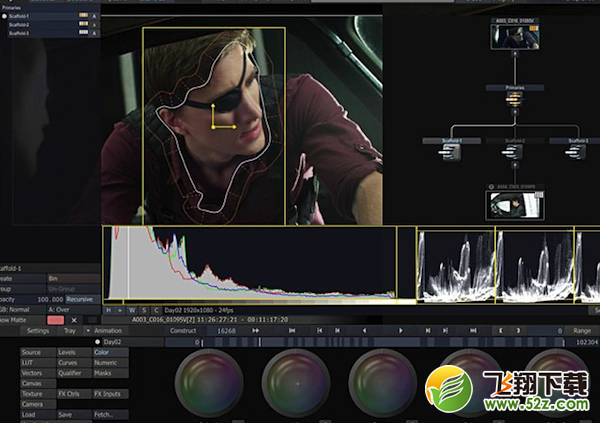Jump to the sequence start
The width and height of the screenshot is (600, 423).
click(292, 330)
